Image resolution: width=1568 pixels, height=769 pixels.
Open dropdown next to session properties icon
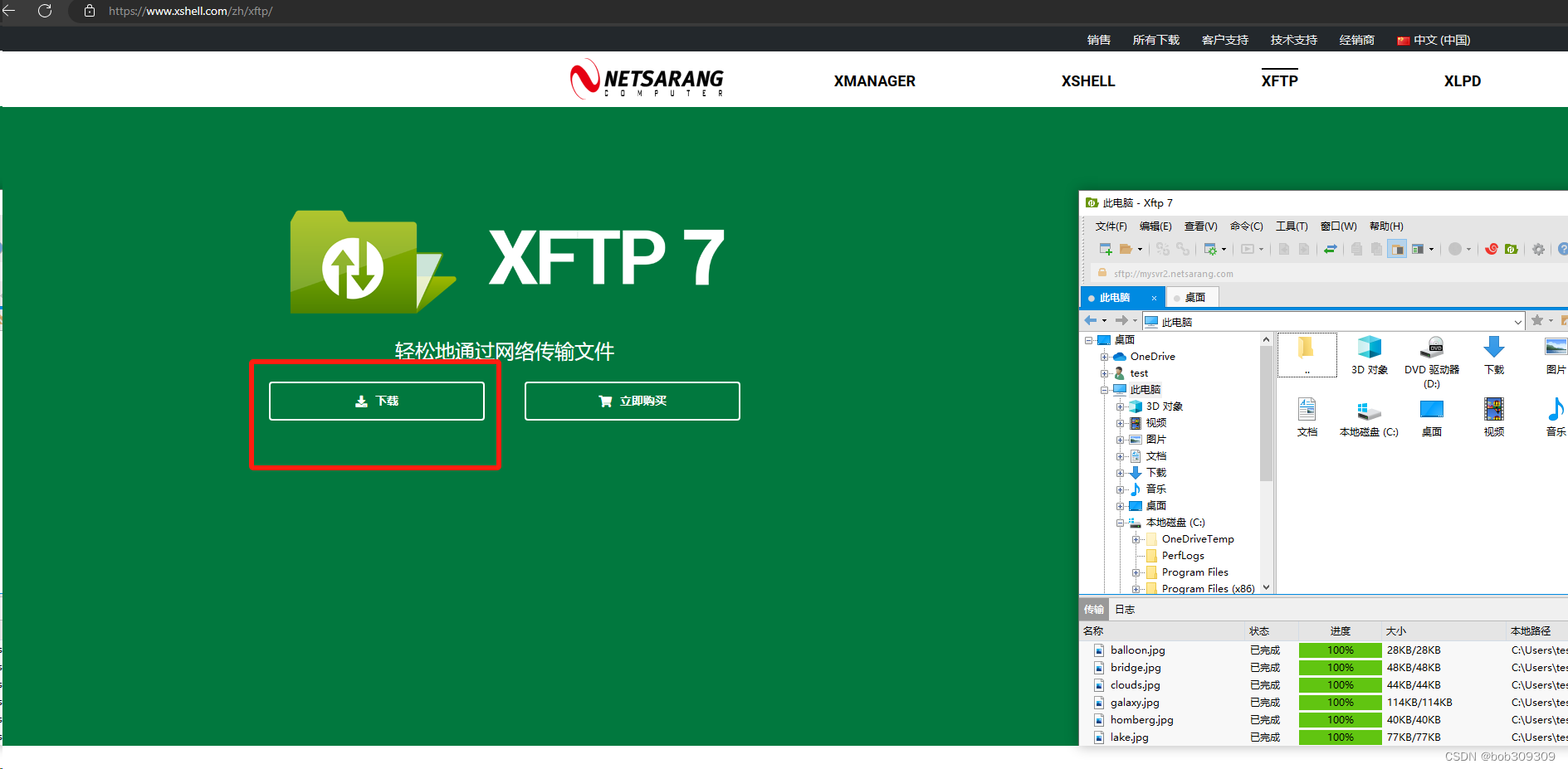(1224, 249)
